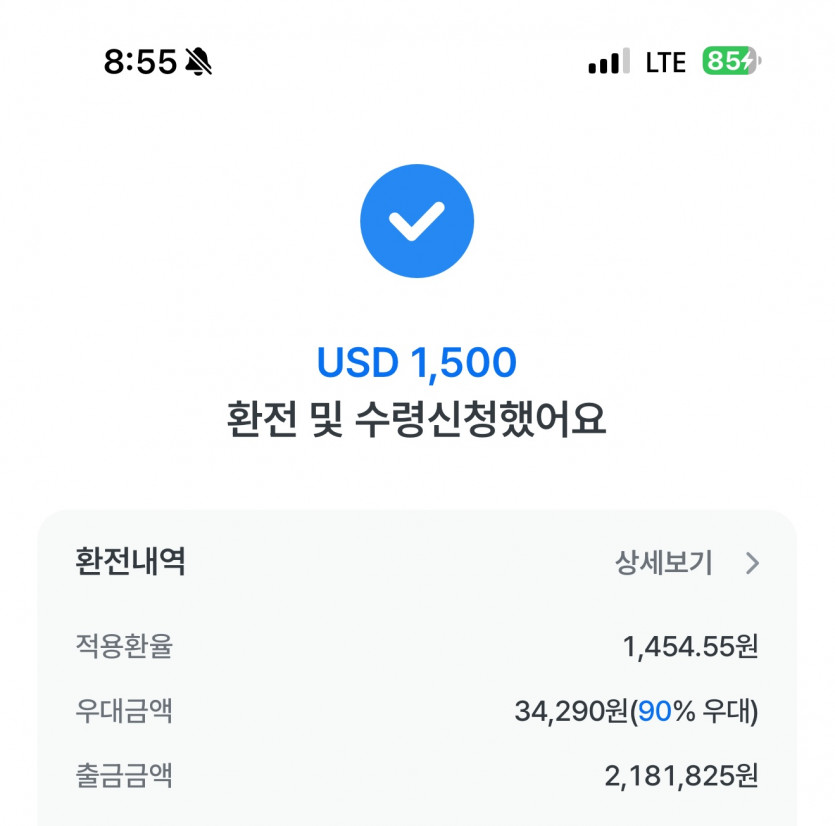835x826 pixels.
Task: Tap the silent mode bell icon
Action: [198, 62]
